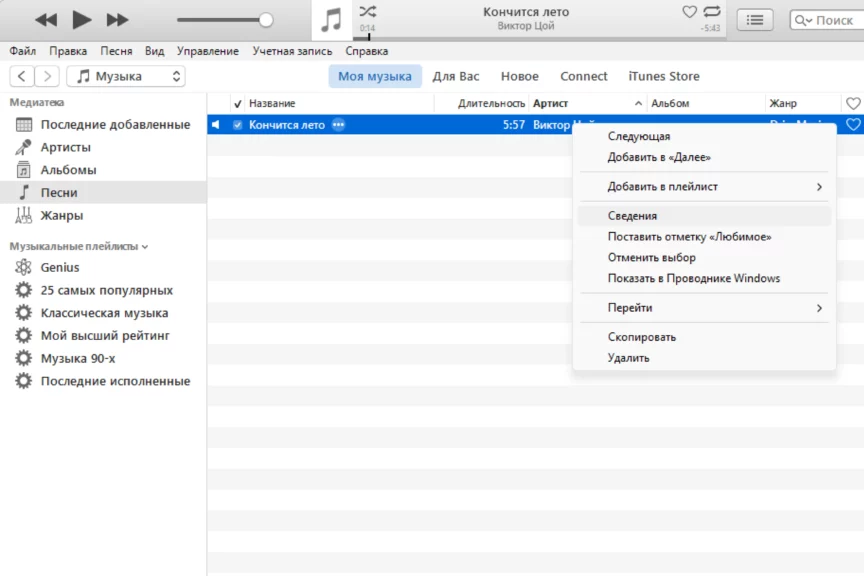864x576 pixels.
Task: Skip to next track with fast-forward button
Action: (117, 20)
